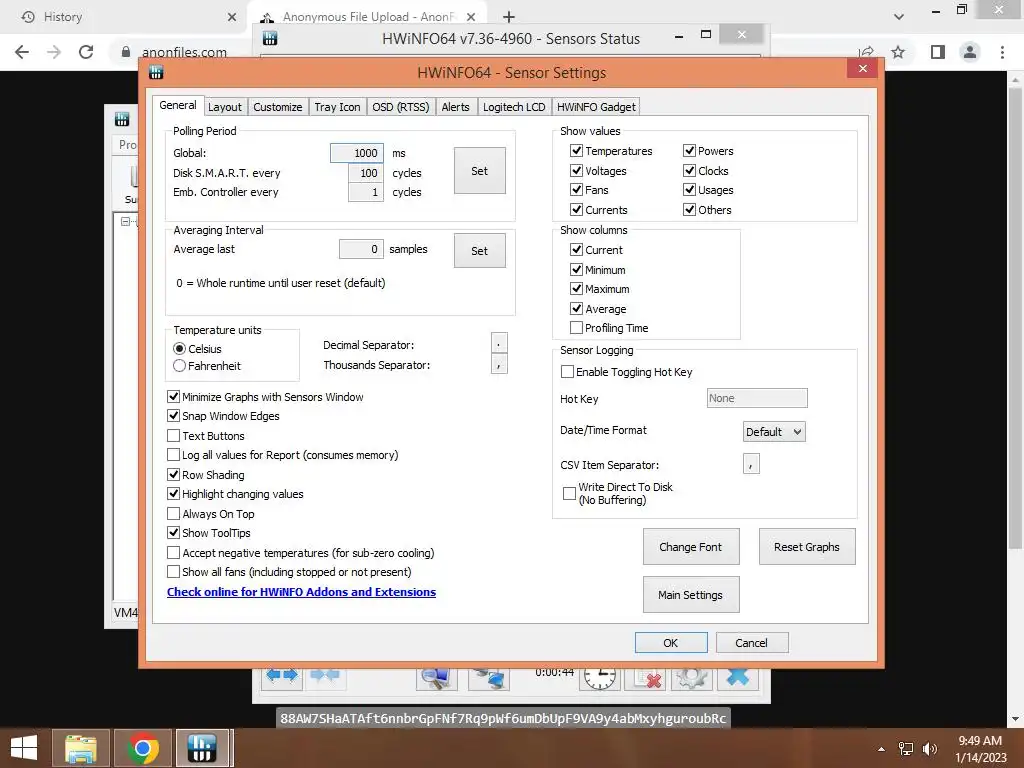1024x768 pixels.
Task: Confirm settings with OK
Action: click(671, 643)
